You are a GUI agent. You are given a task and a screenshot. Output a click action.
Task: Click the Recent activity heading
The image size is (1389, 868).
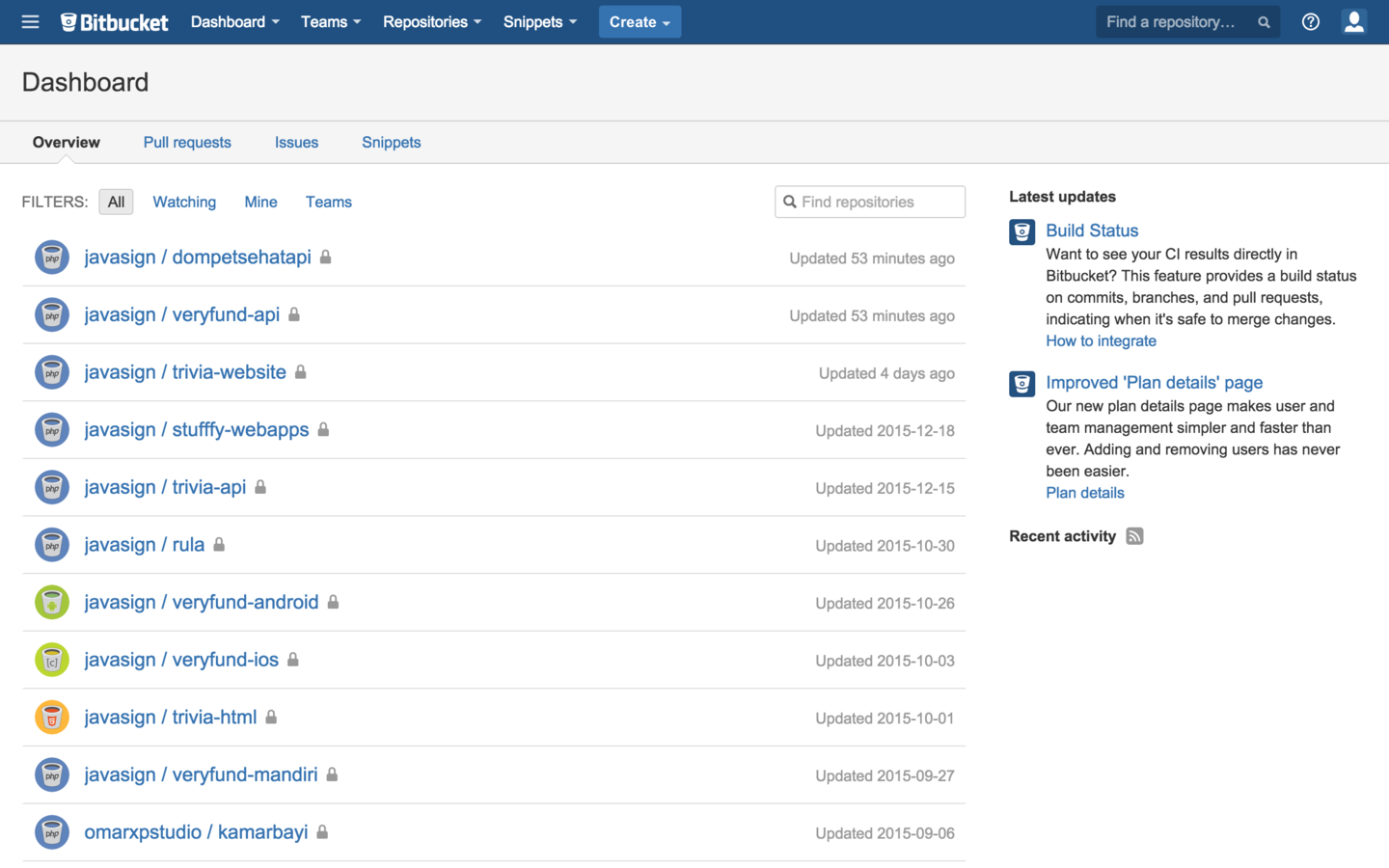point(1062,536)
